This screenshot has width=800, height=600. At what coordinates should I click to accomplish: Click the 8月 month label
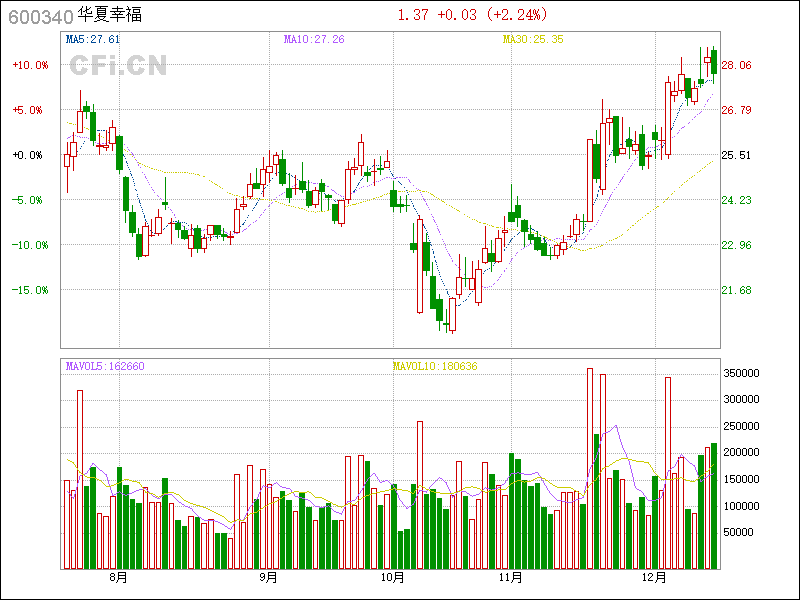pos(119,578)
